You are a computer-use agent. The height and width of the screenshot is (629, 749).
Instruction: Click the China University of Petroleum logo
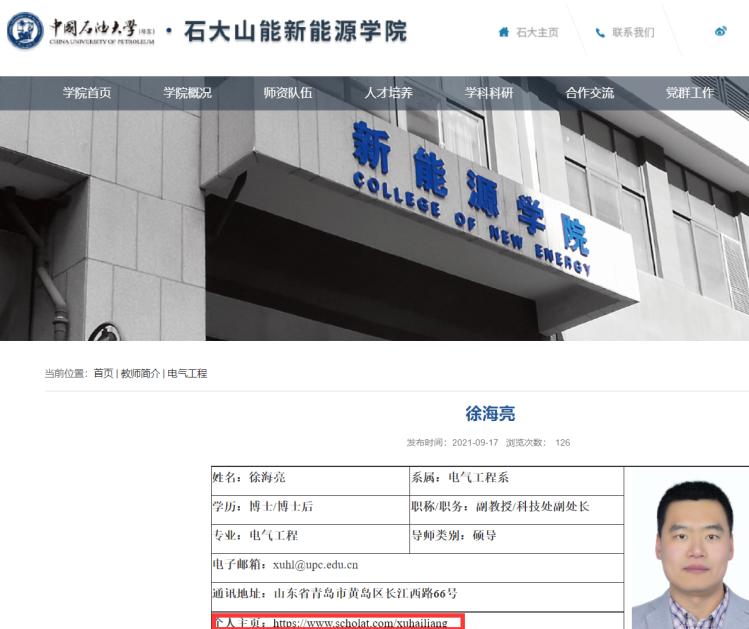pyautogui.click(x=80, y=32)
